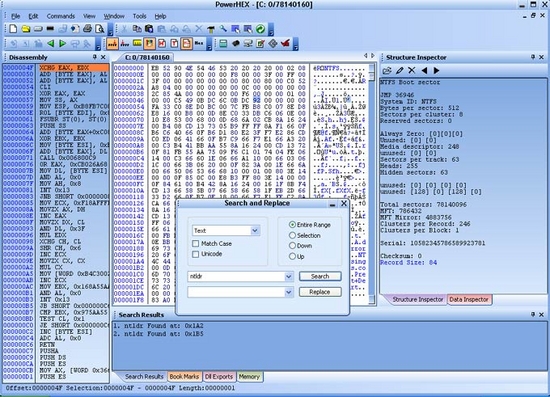The height and width of the screenshot is (397, 550).
Task: Open the ntldr search term dropdown
Action: click(x=288, y=276)
